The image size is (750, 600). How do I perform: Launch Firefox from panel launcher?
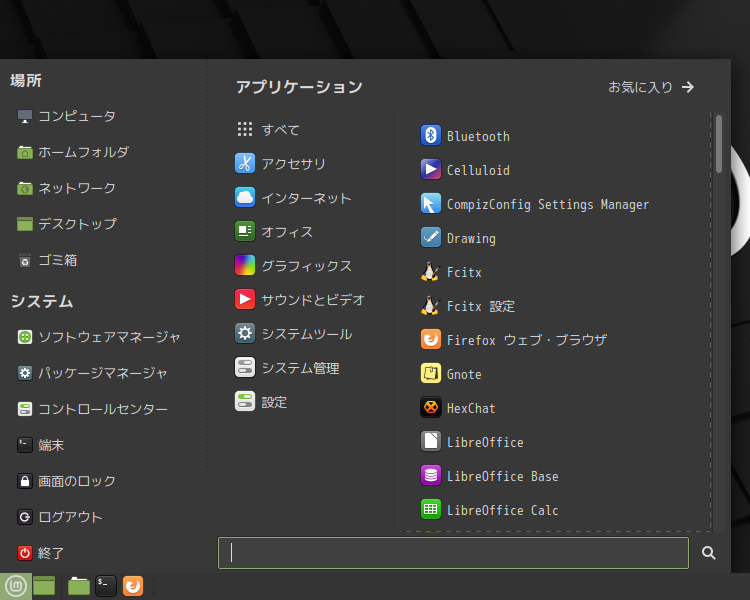[133, 586]
